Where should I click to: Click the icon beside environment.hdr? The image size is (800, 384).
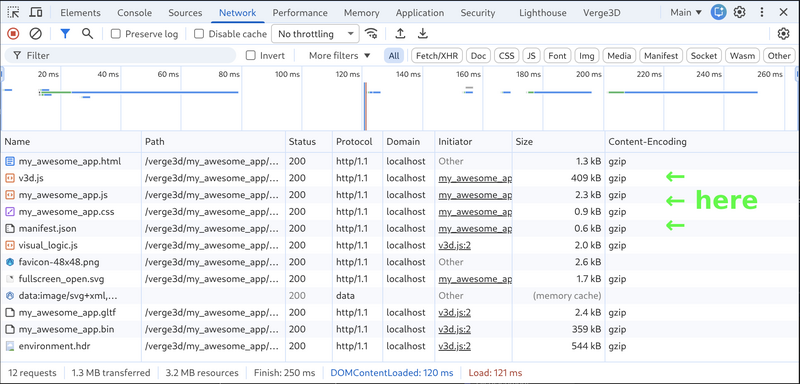tap(10, 346)
